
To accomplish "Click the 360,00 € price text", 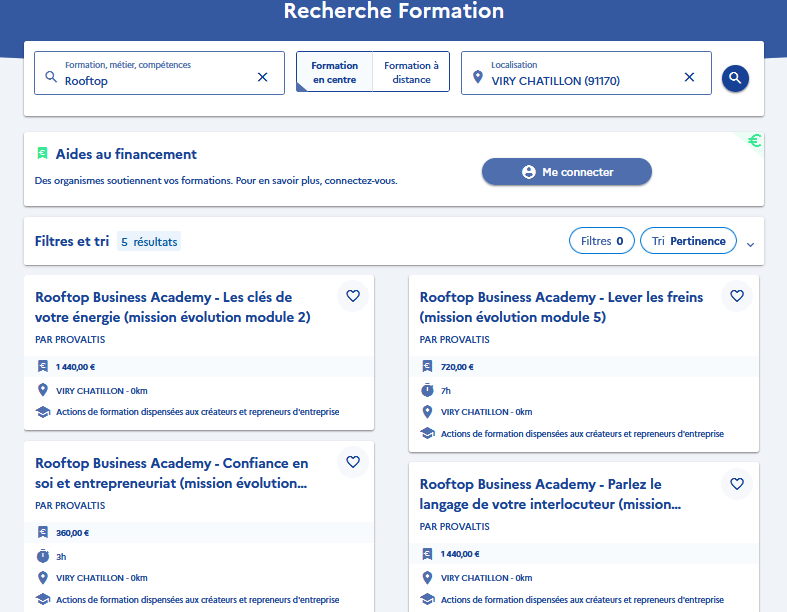I will tap(72, 533).
